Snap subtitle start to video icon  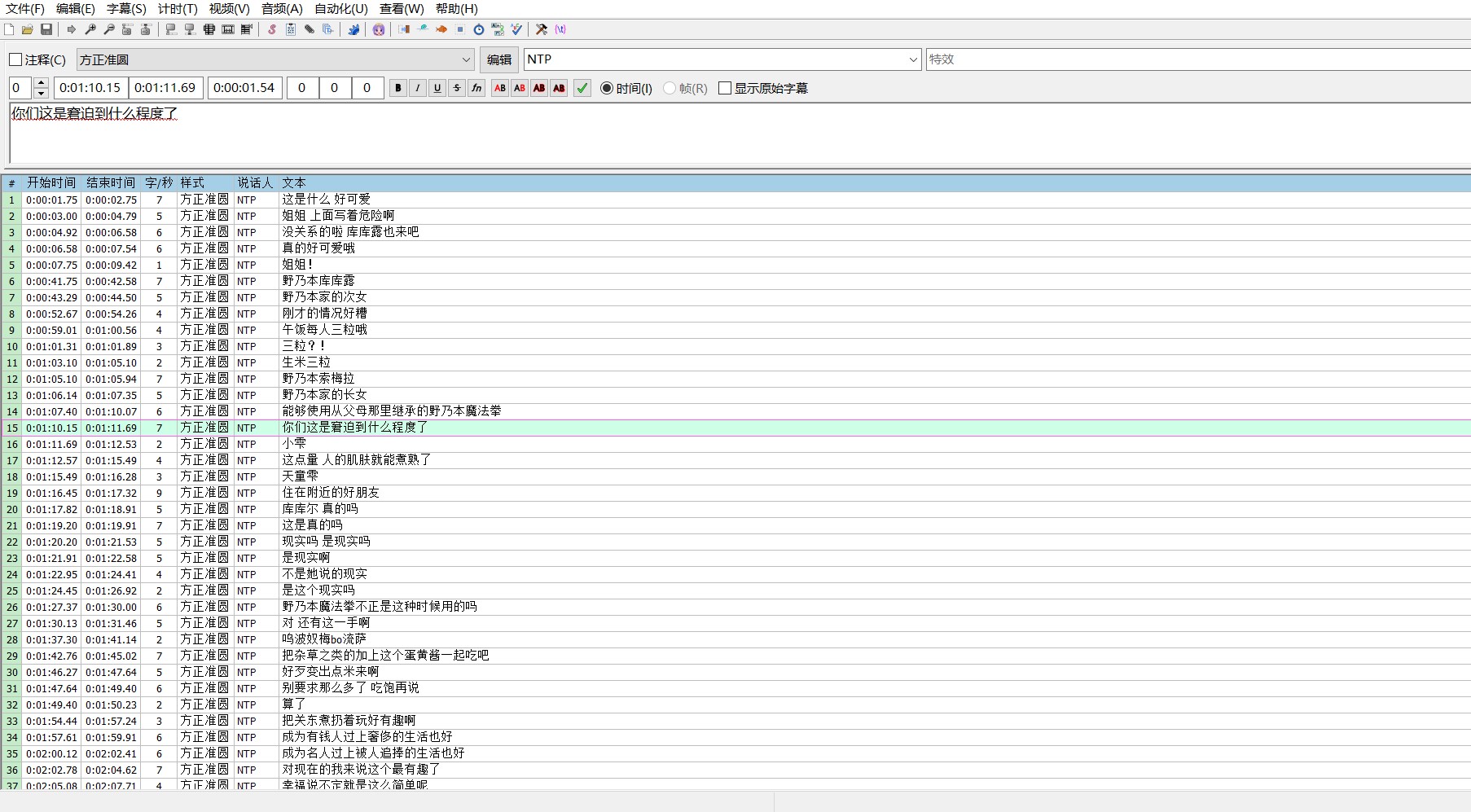(x=171, y=29)
